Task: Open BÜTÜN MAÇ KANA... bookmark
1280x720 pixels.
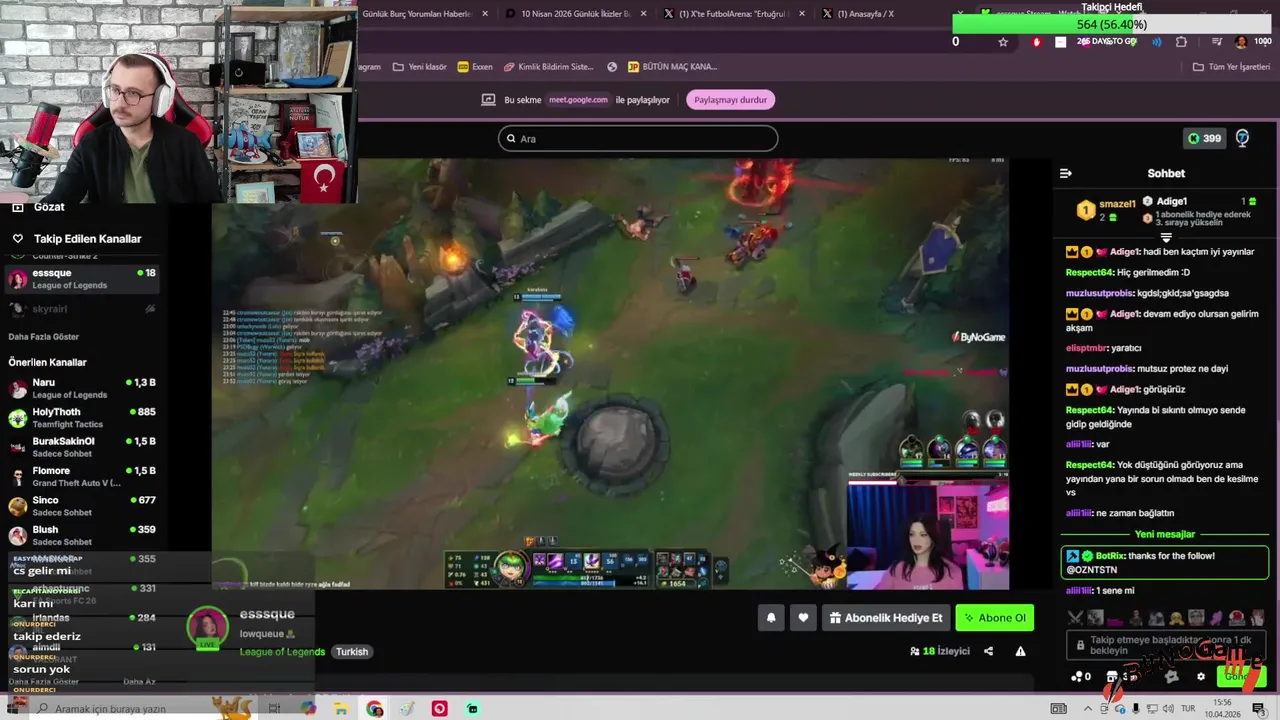Action: click(x=673, y=67)
